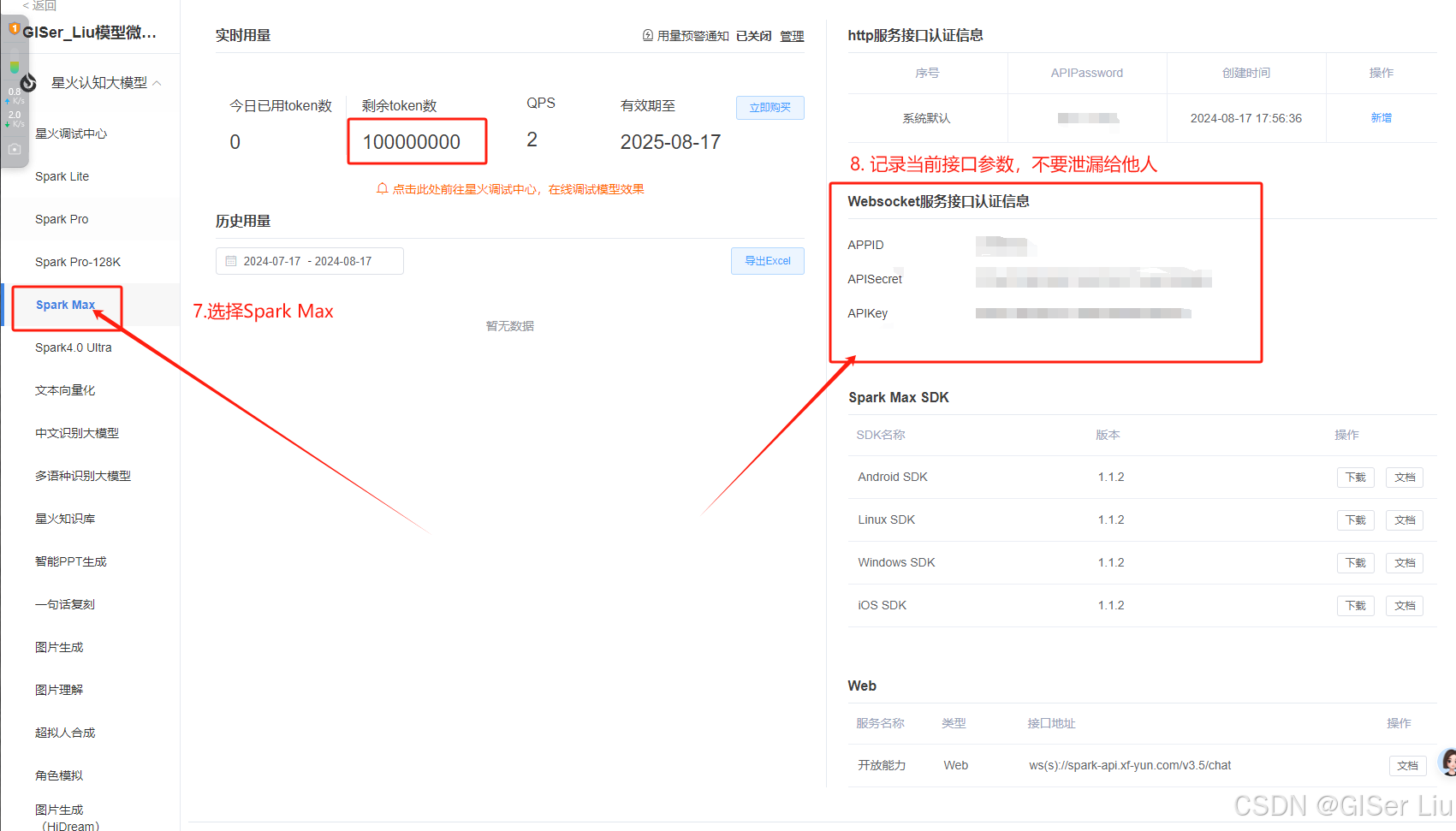Open 星火知识库 in sidebar

(x=65, y=519)
